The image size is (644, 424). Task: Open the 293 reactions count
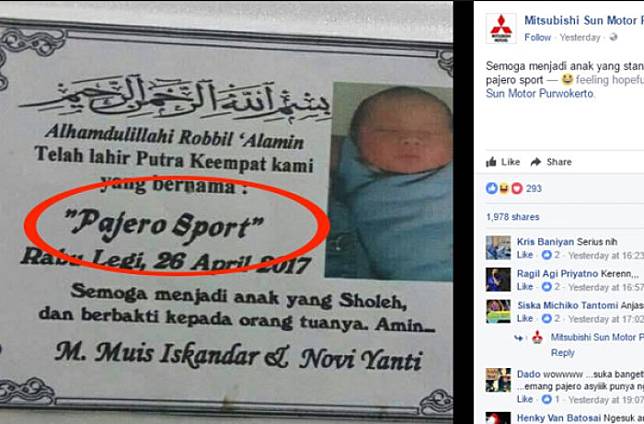[534, 189]
